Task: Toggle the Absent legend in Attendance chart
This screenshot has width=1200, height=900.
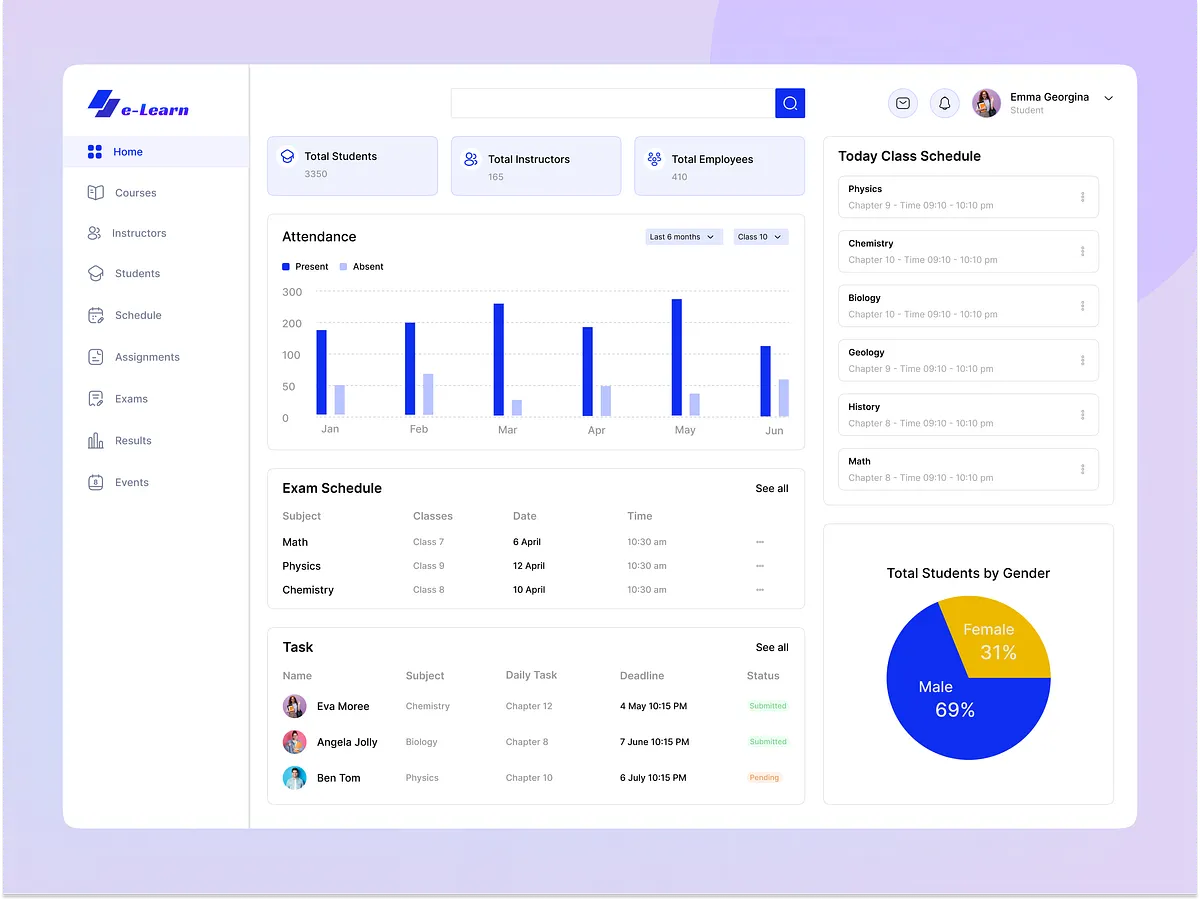Action: point(361,266)
